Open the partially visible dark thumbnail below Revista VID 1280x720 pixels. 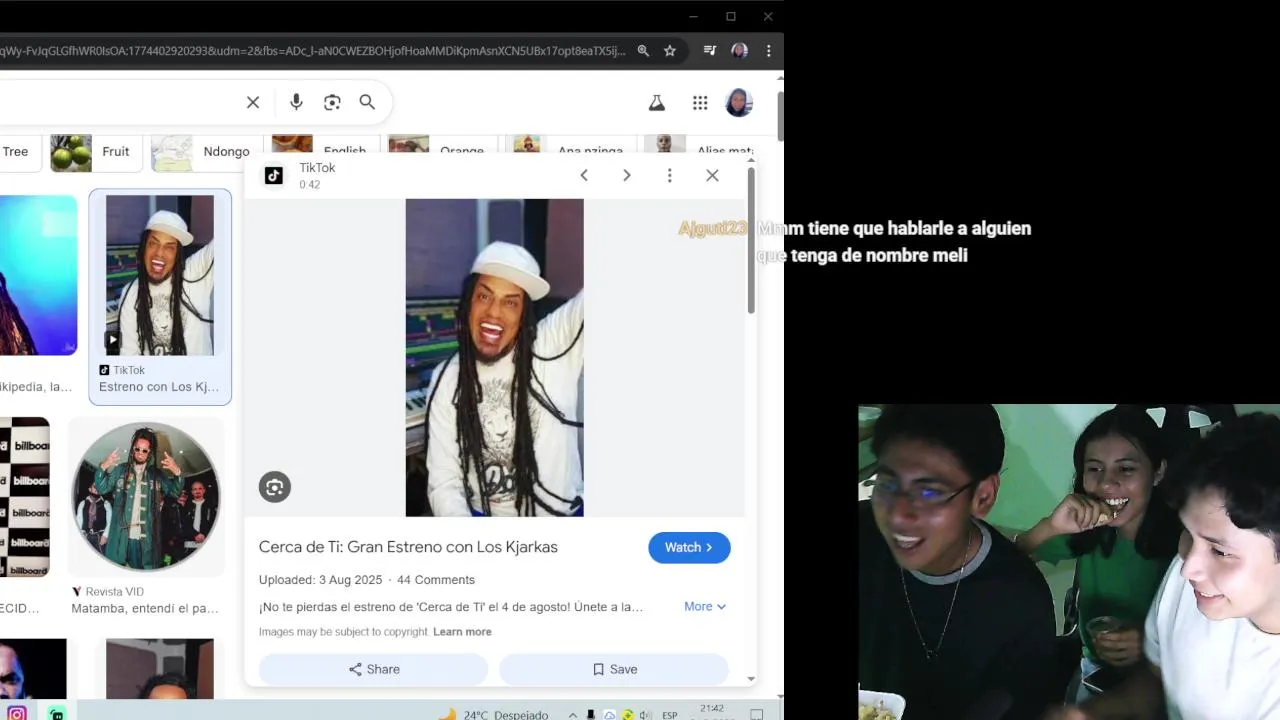click(160, 669)
